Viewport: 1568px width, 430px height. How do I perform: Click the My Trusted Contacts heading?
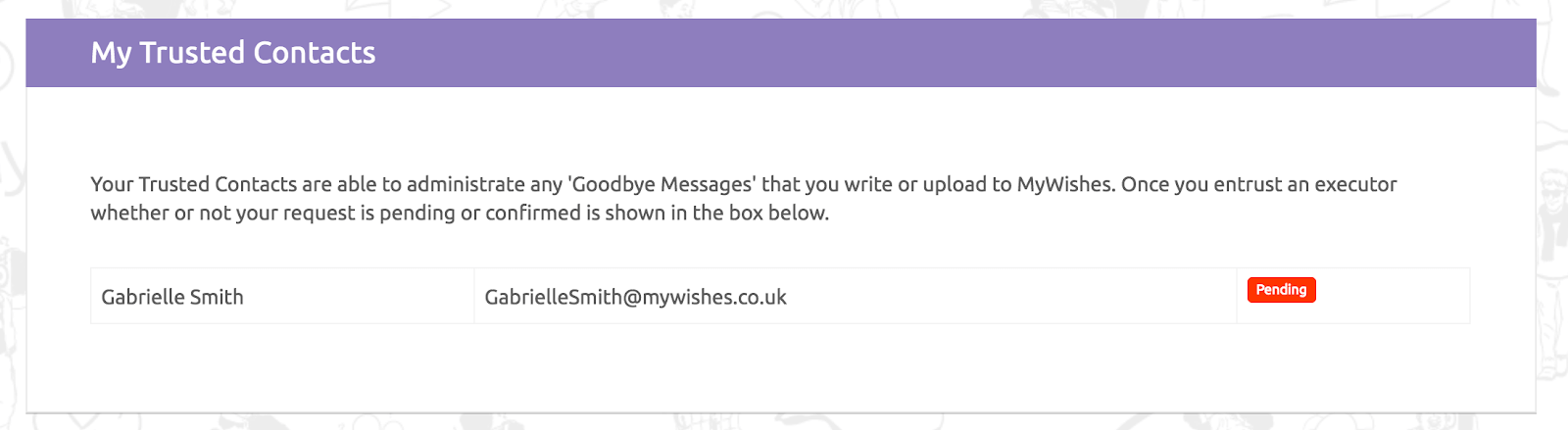233,53
